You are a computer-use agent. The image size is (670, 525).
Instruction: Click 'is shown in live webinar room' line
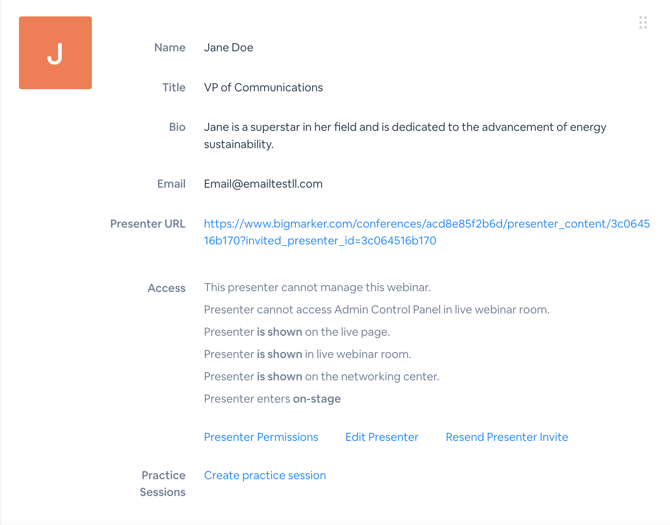pyautogui.click(x=307, y=354)
